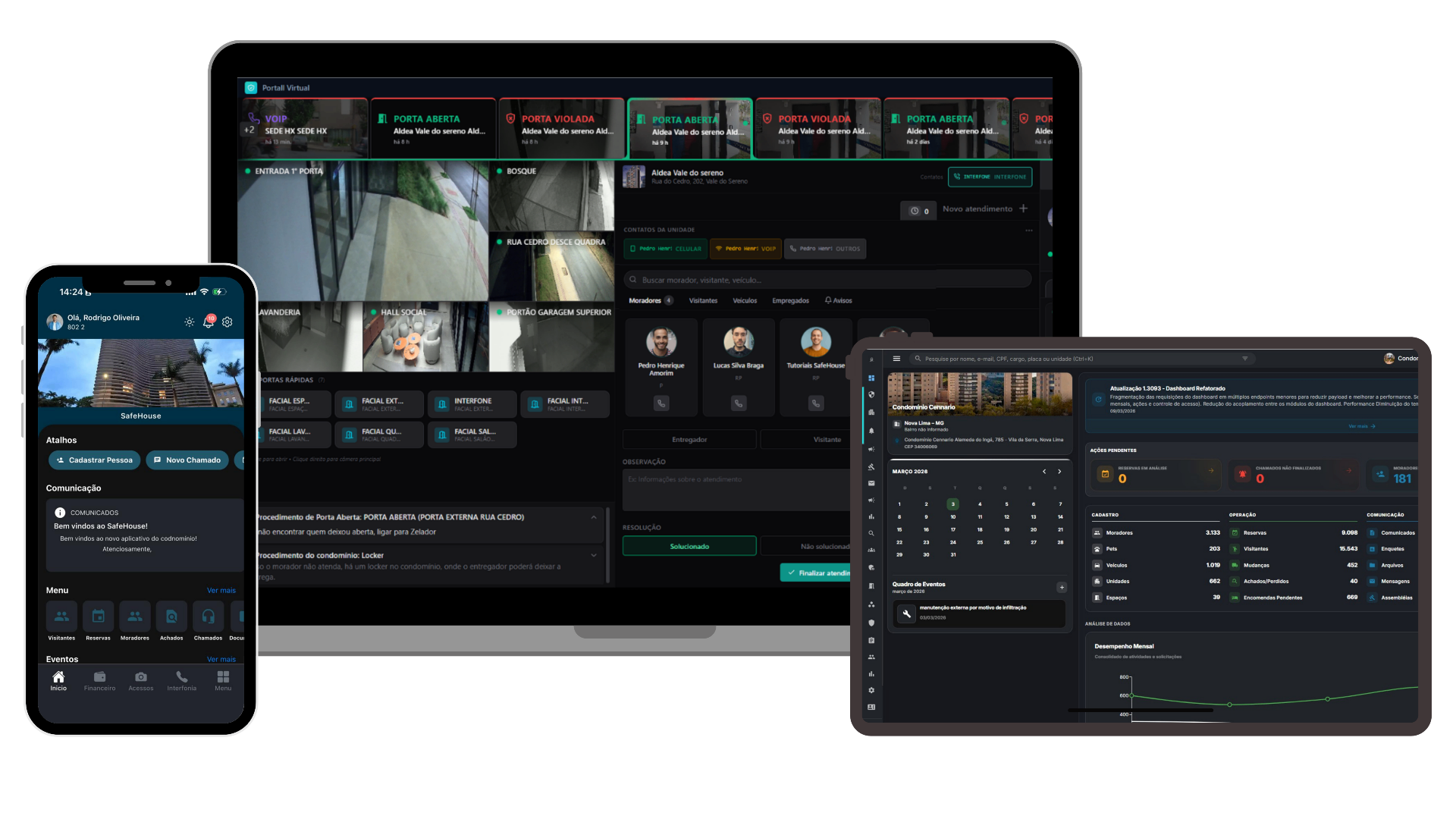1456x819 pixels.
Task: Go to next month in tablet calendar
Action: click(x=1059, y=472)
